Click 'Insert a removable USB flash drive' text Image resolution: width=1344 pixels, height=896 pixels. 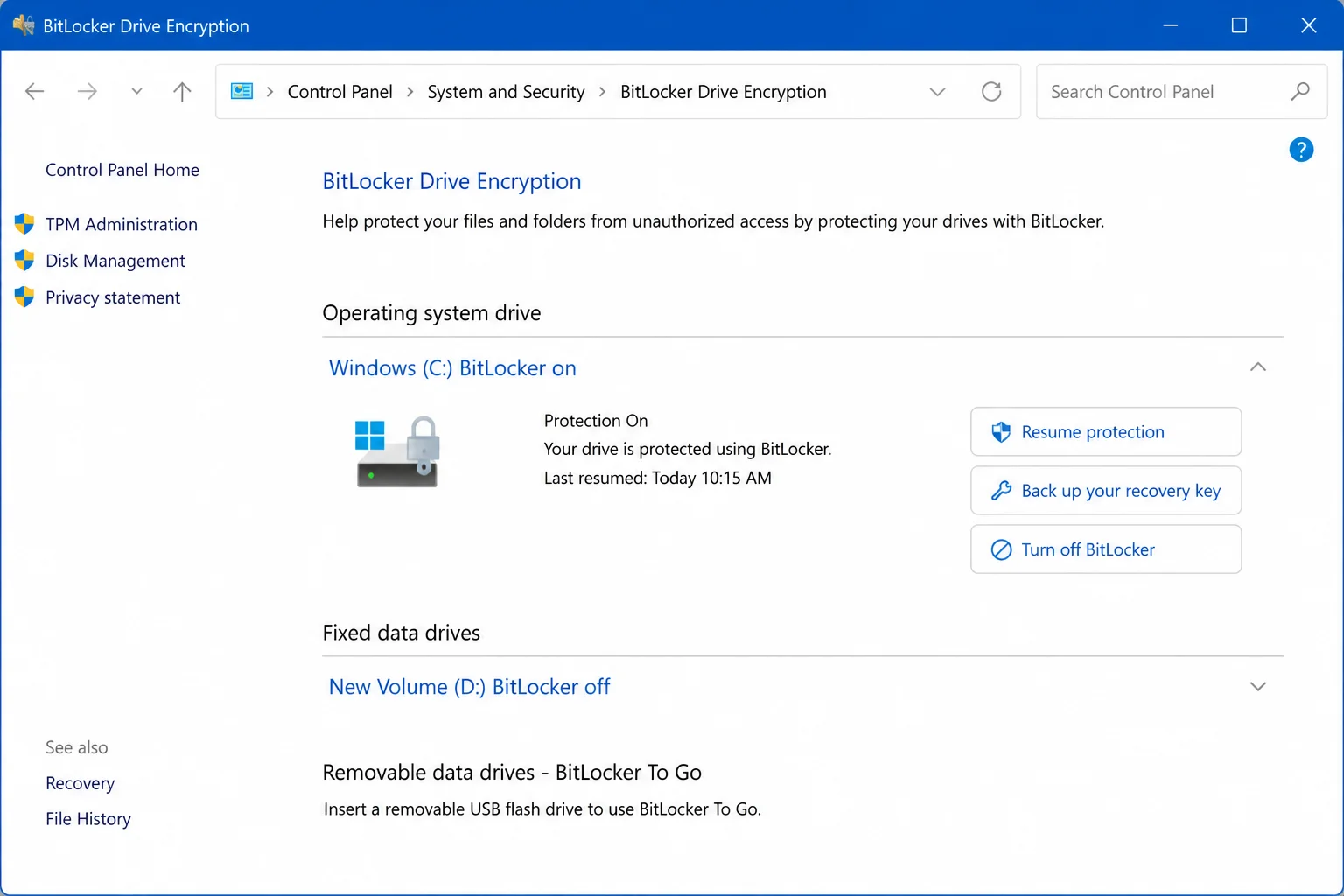[x=542, y=809]
